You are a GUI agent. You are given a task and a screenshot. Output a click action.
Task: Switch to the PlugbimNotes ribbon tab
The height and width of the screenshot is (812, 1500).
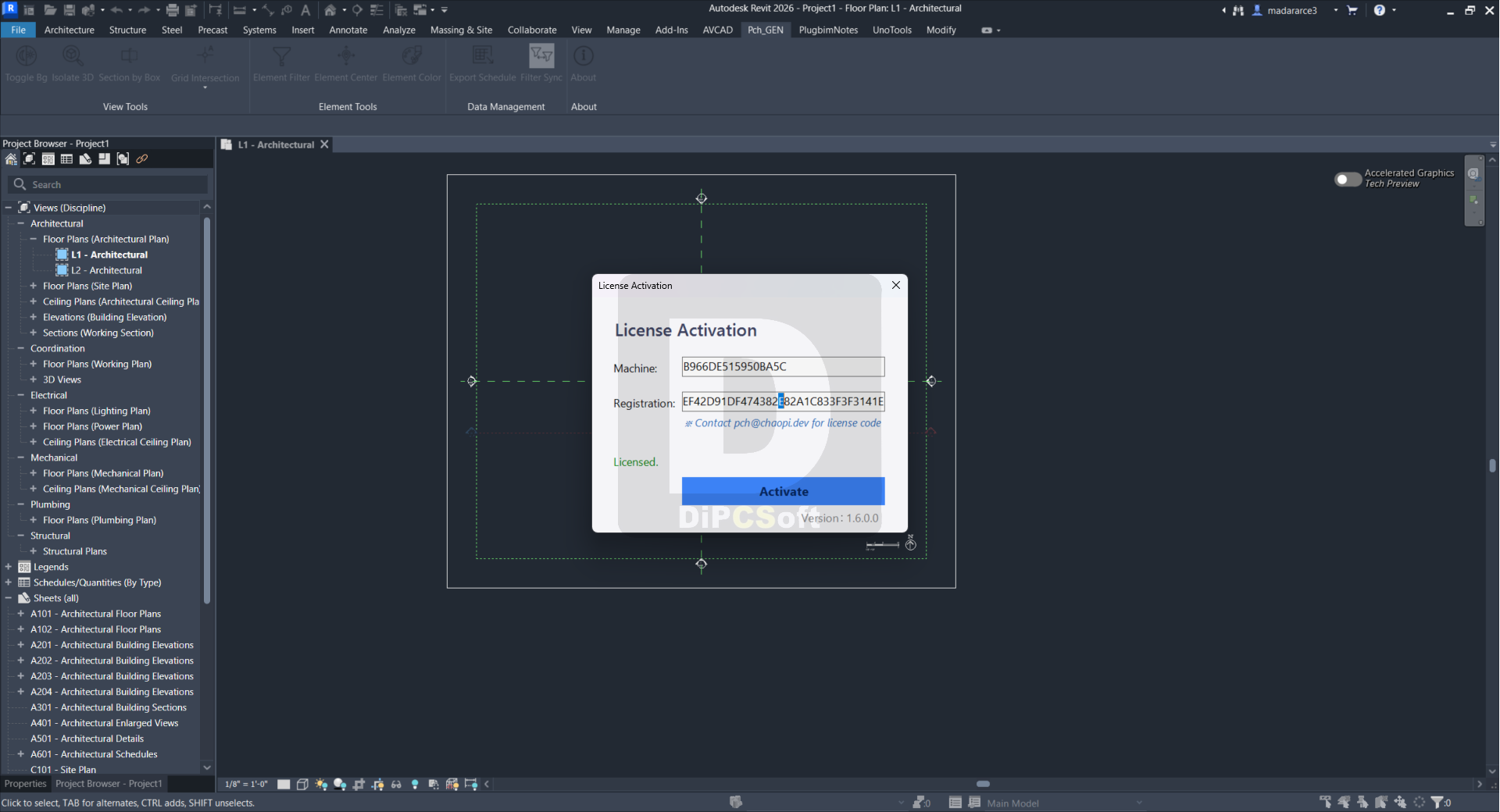tap(828, 30)
